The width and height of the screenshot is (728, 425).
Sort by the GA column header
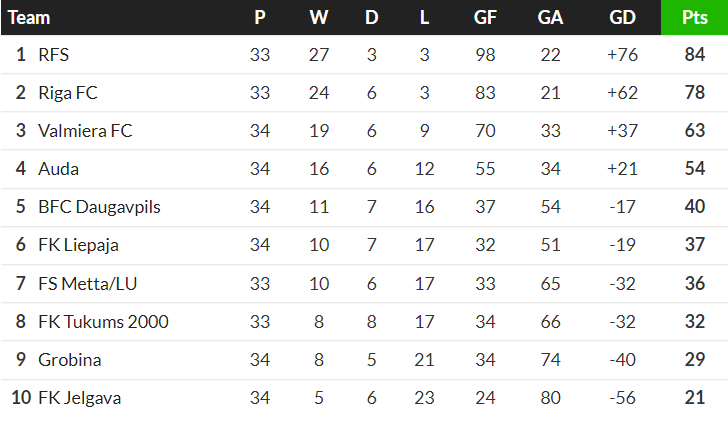[550, 17]
